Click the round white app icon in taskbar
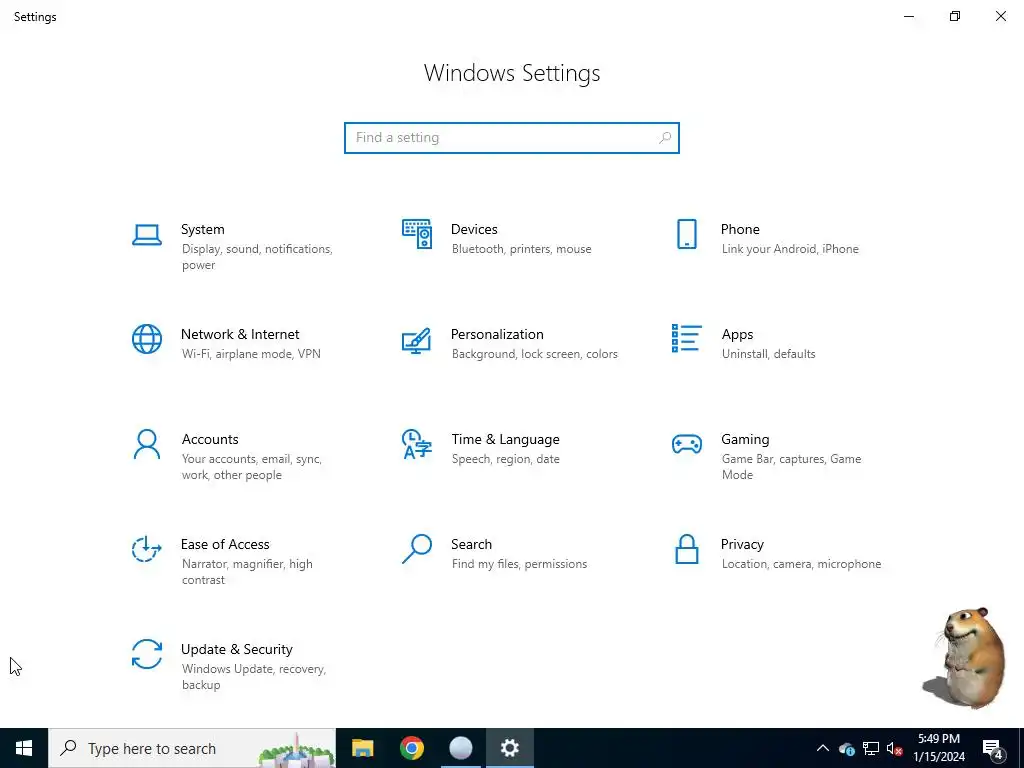The width and height of the screenshot is (1024, 768). click(x=460, y=748)
